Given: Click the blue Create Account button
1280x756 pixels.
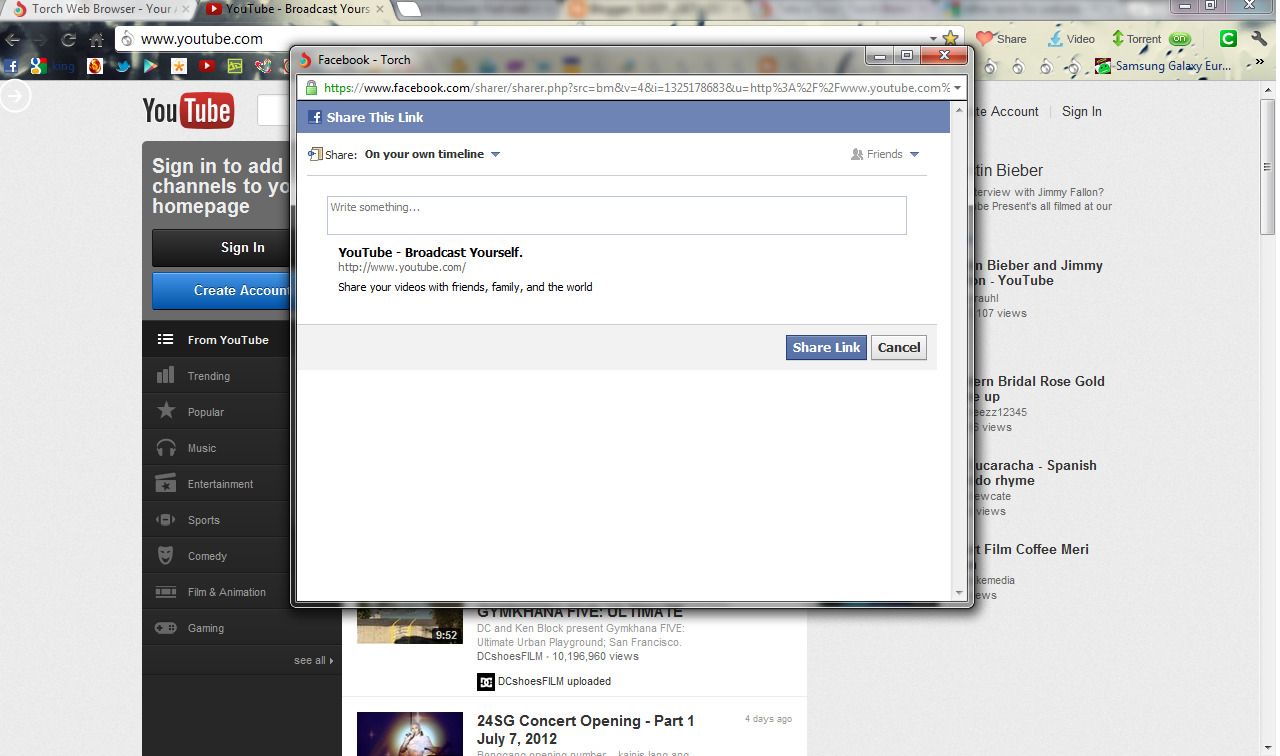Looking at the screenshot, I should coord(221,290).
